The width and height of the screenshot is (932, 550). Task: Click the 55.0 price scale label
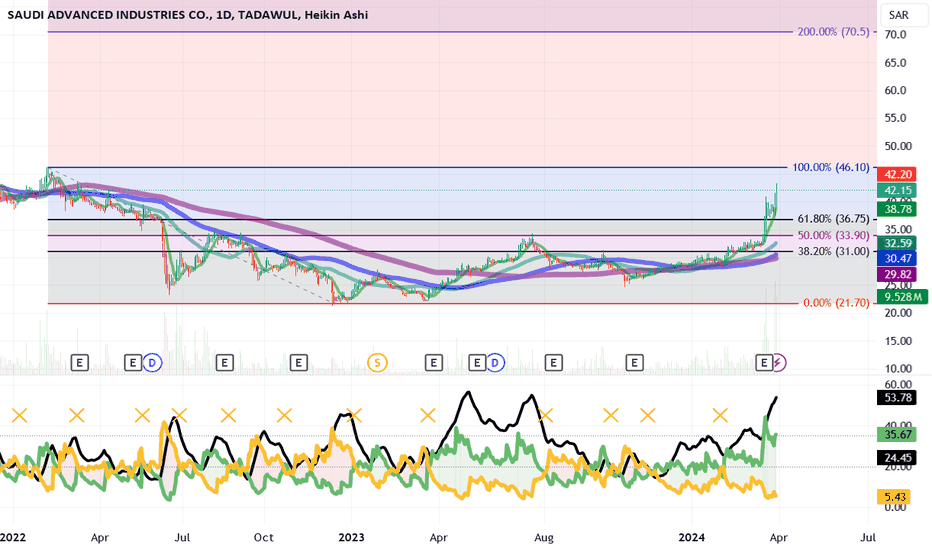click(895, 118)
